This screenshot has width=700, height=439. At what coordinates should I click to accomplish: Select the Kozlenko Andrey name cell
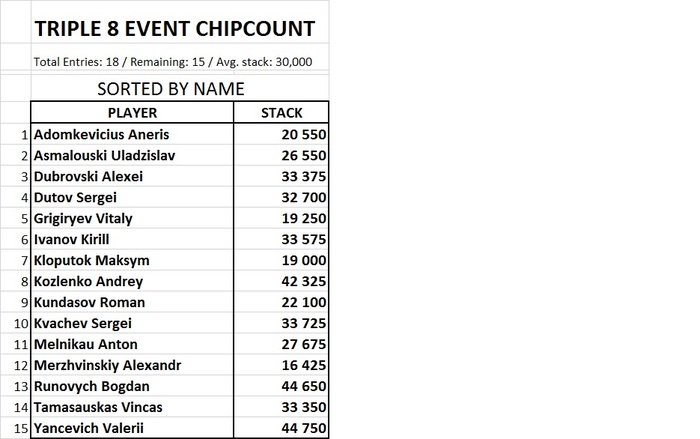pos(132,281)
